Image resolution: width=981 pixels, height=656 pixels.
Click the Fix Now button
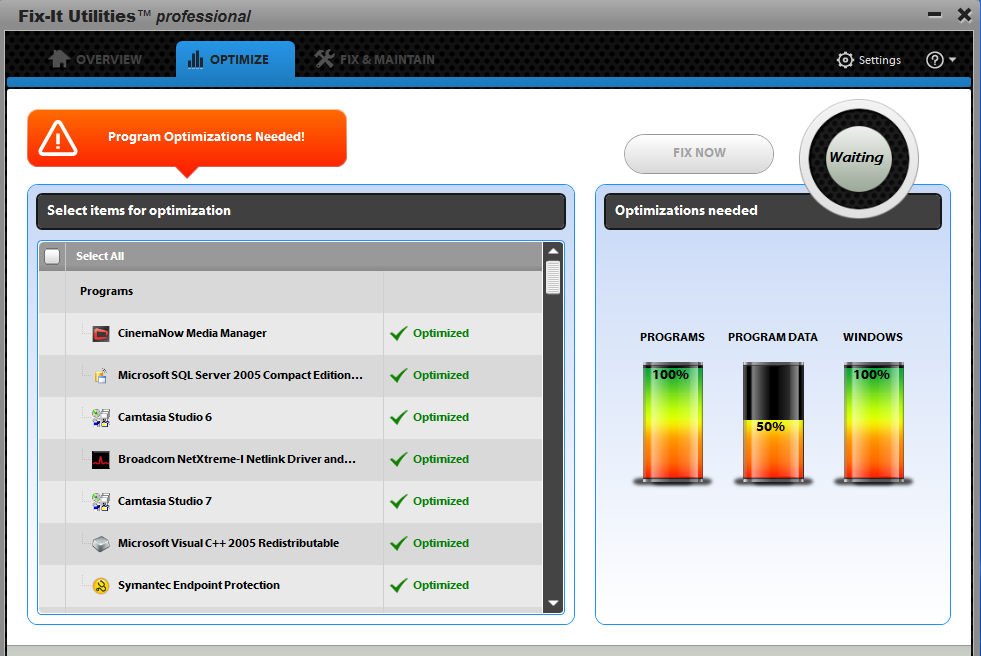699,153
